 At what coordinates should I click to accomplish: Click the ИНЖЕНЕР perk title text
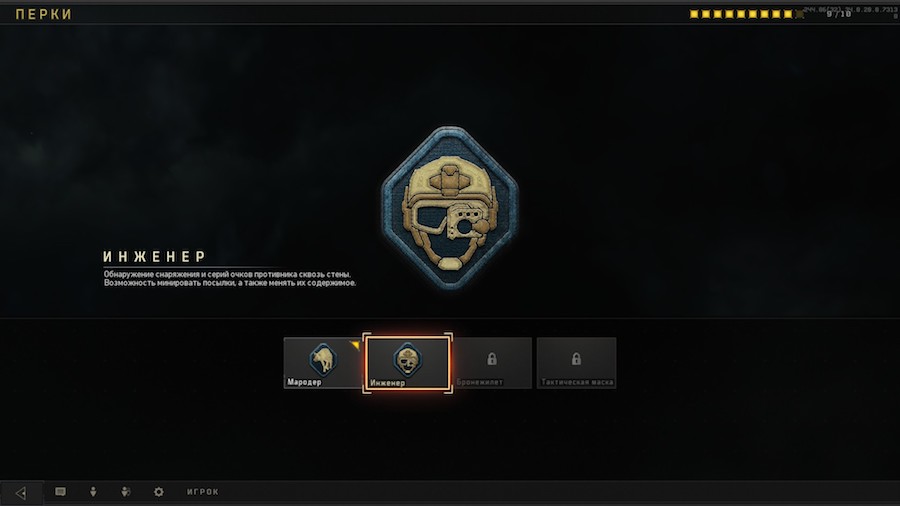[155, 256]
